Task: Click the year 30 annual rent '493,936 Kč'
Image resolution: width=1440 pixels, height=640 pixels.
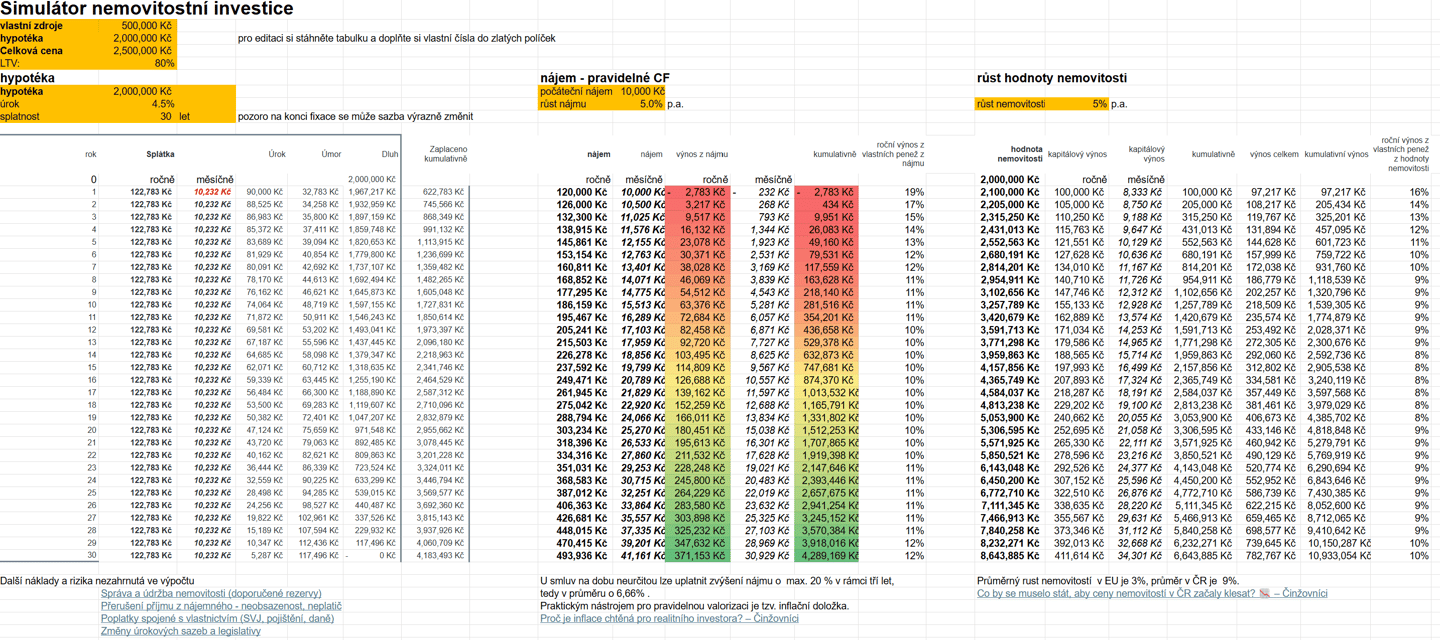Action: pos(582,555)
